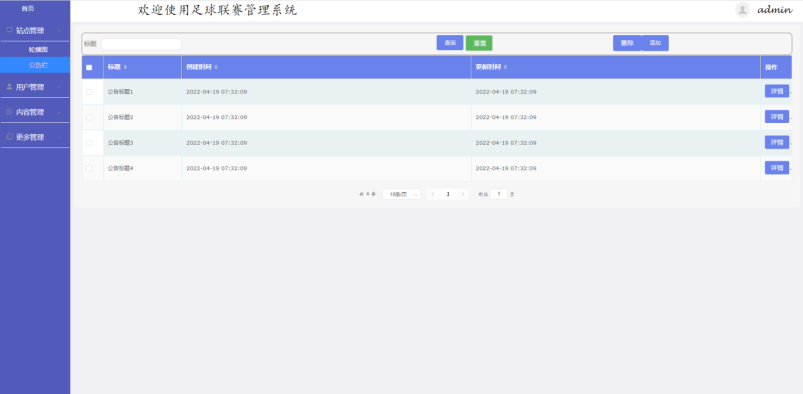Sort by the 标题 column sort arrows

125,67
